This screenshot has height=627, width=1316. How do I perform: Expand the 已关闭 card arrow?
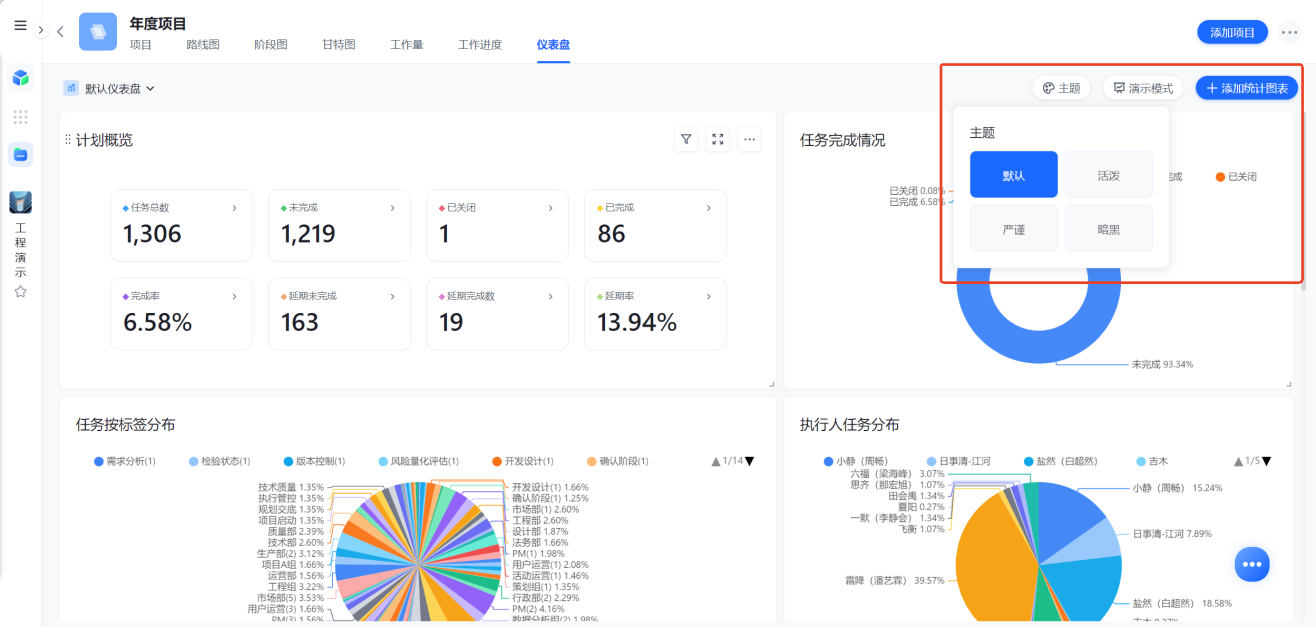550,208
